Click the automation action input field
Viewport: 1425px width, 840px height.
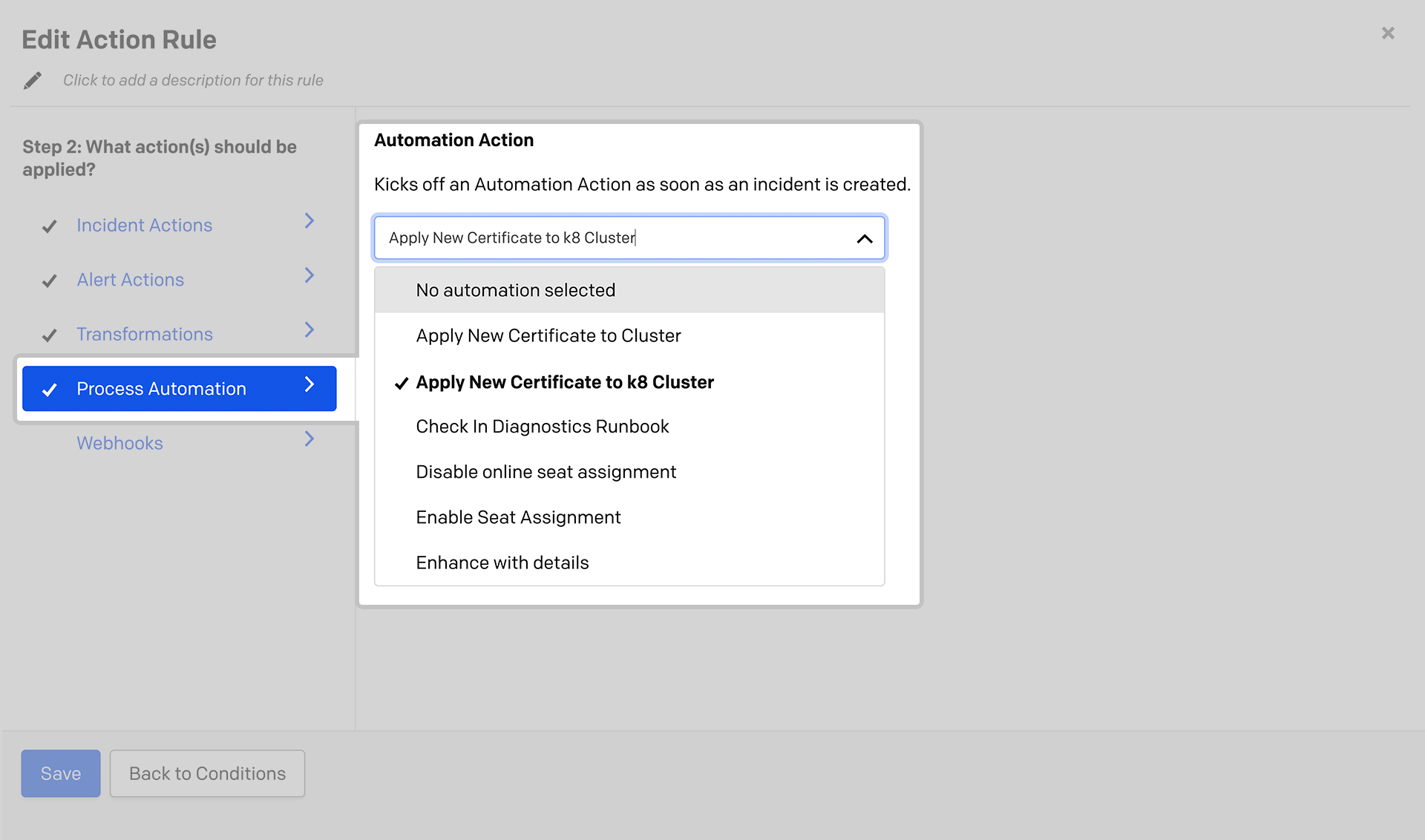pyautogui.click(x=629, y=237)
